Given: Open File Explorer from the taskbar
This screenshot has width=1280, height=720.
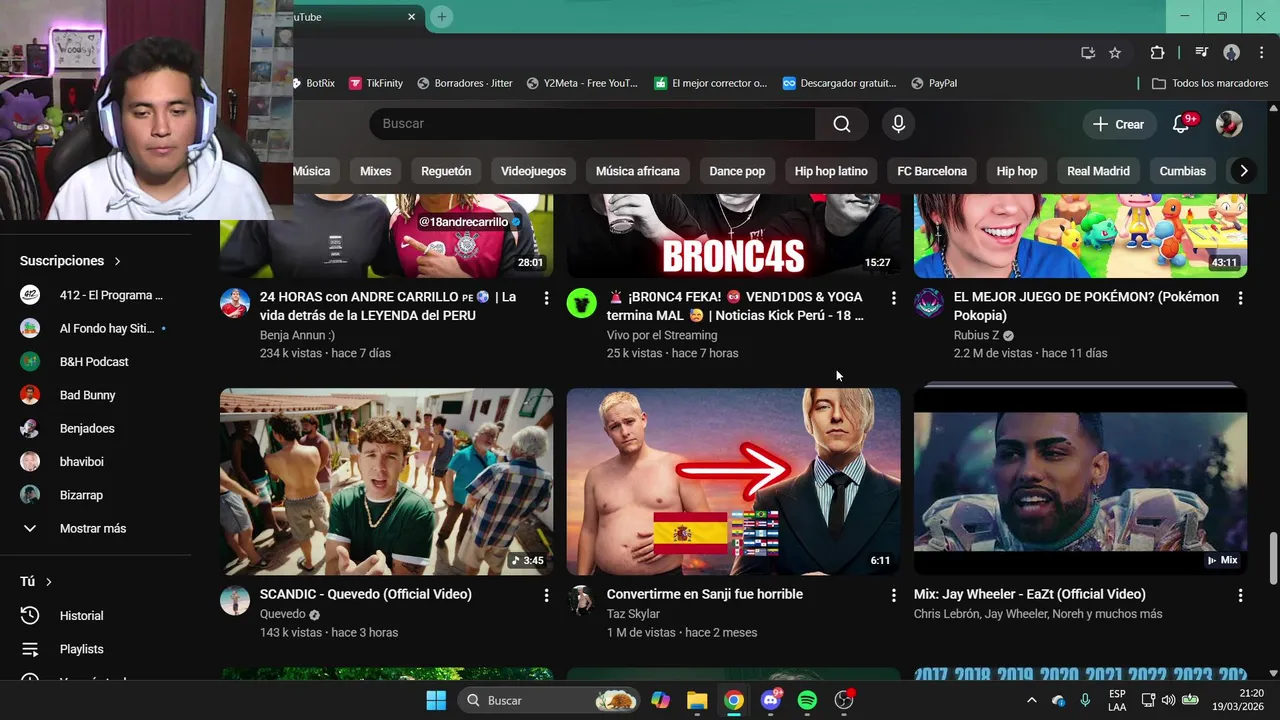Looking at the screenshot, I should click(x=697, y=700).
